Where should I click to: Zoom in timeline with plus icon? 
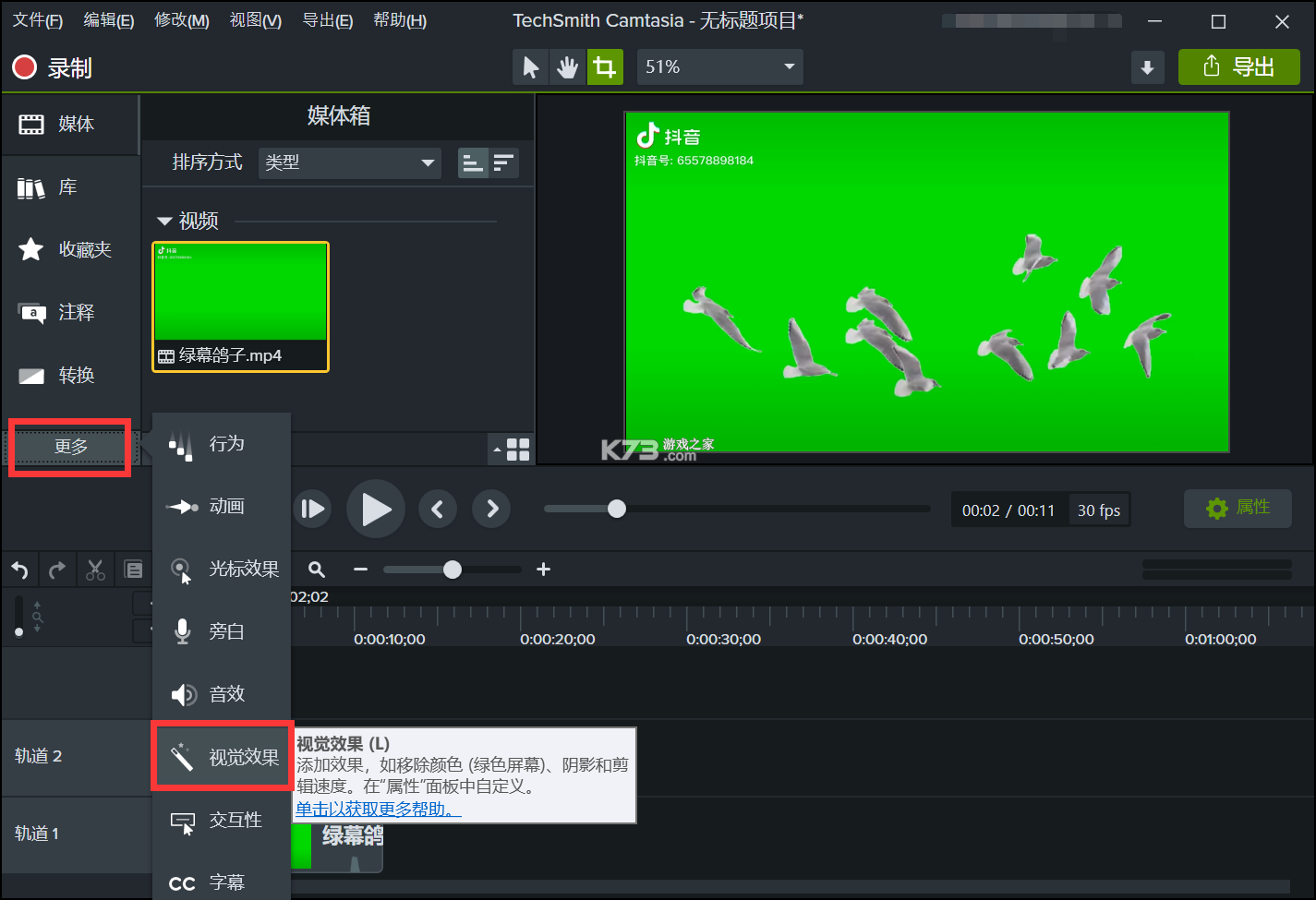543,570
